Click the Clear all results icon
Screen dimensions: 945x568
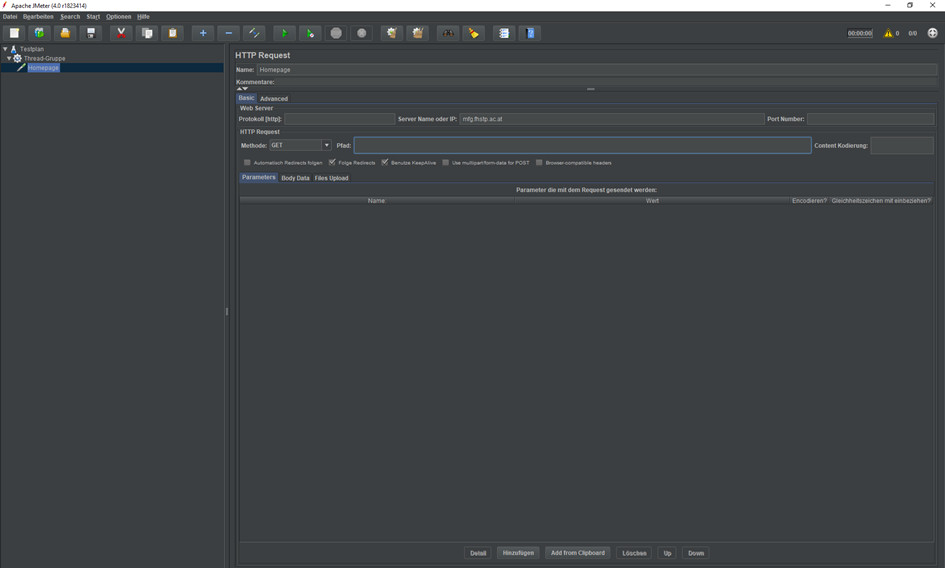418,33
